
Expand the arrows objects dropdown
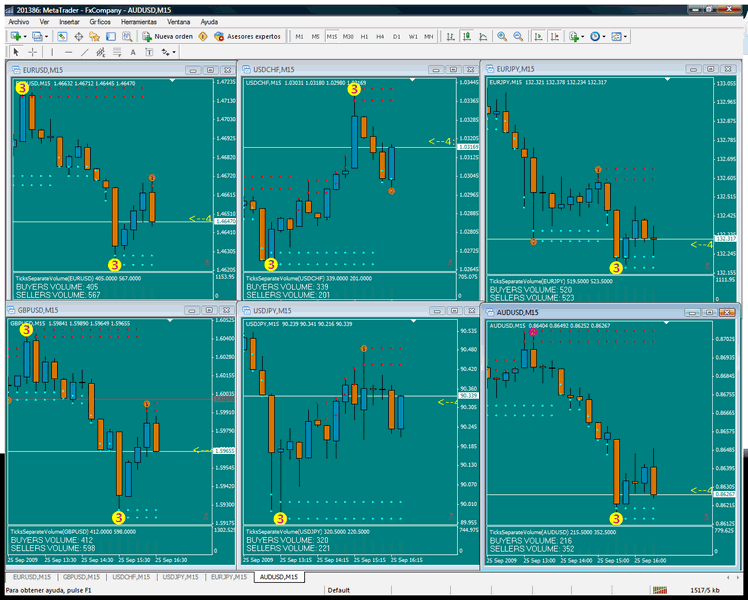click(173, 51)
